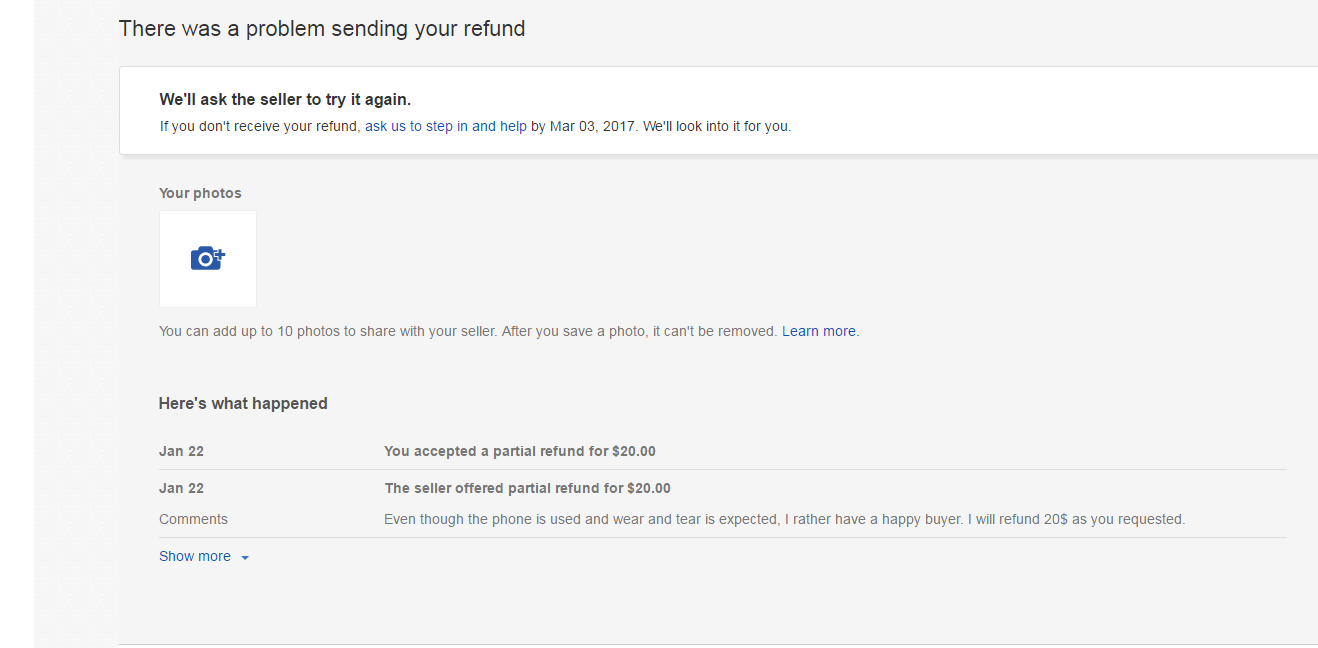Click the "it can't be removed" sentence

(x=714, y=331)
